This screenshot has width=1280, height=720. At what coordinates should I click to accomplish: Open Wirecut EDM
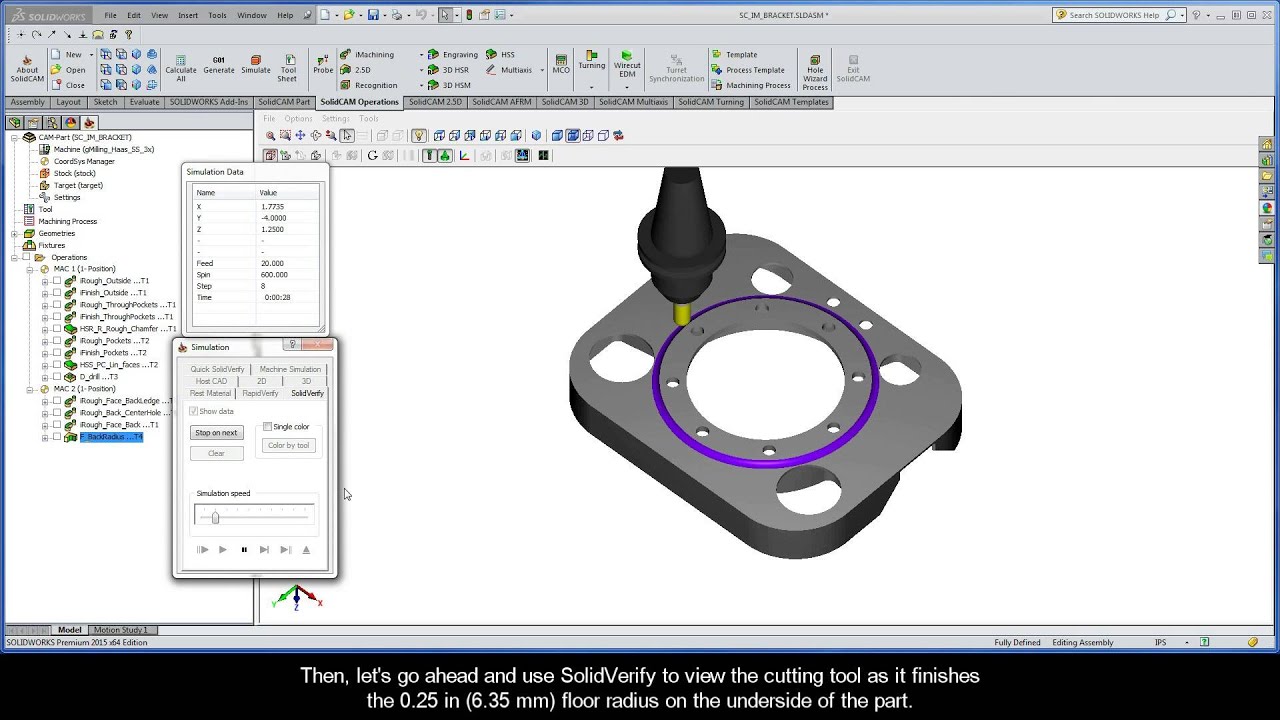[627, 64]
